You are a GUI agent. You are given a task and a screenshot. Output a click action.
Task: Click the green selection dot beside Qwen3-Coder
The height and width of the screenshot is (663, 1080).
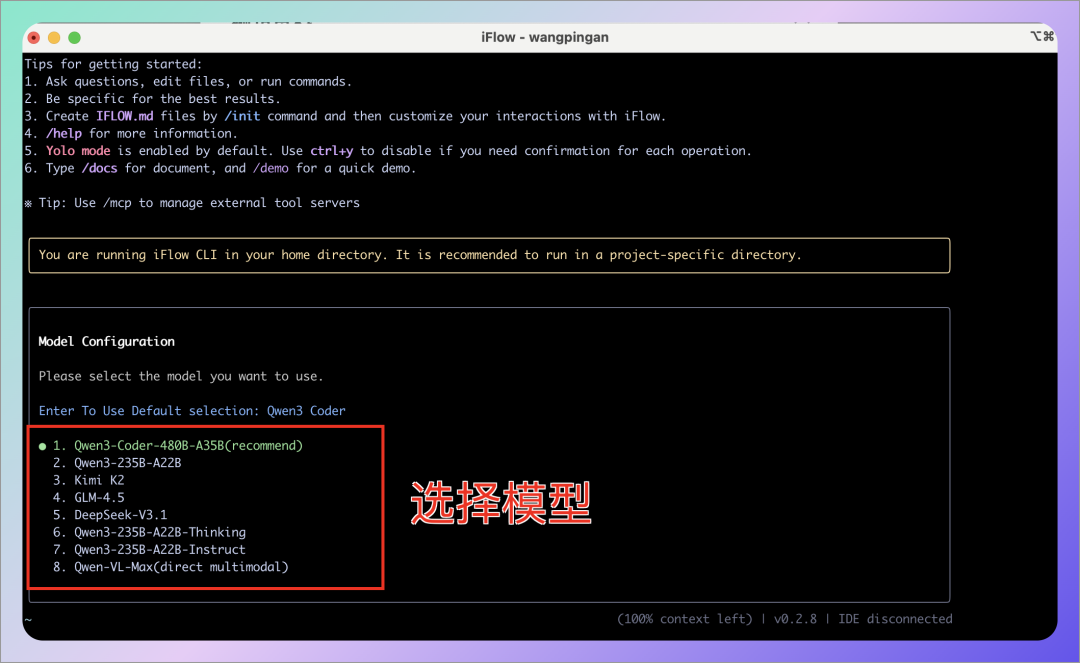click(43, 446)
